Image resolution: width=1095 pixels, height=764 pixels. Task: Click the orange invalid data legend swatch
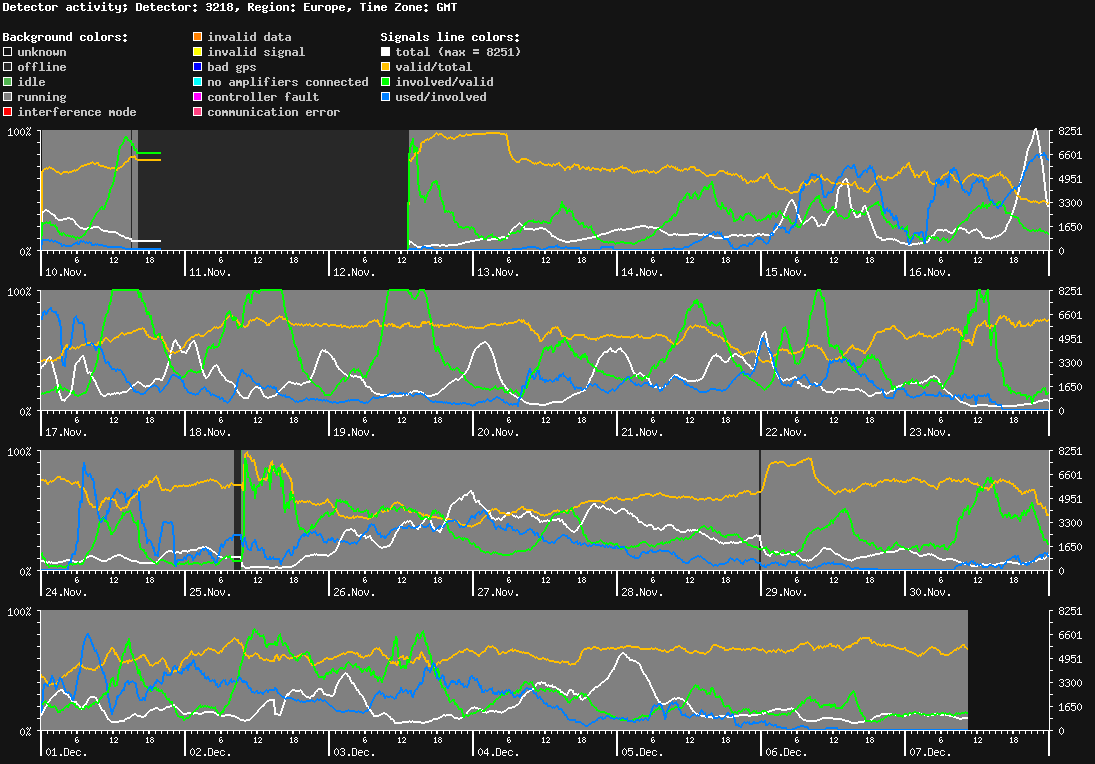197,37
